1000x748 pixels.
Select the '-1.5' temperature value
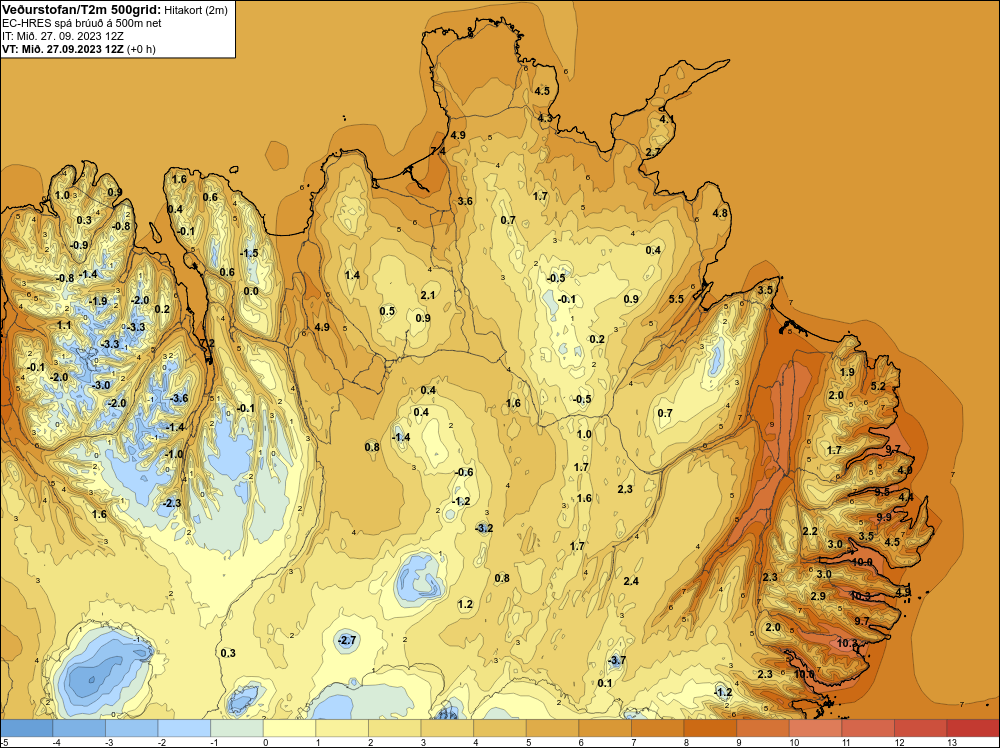(x=249, y=253)
